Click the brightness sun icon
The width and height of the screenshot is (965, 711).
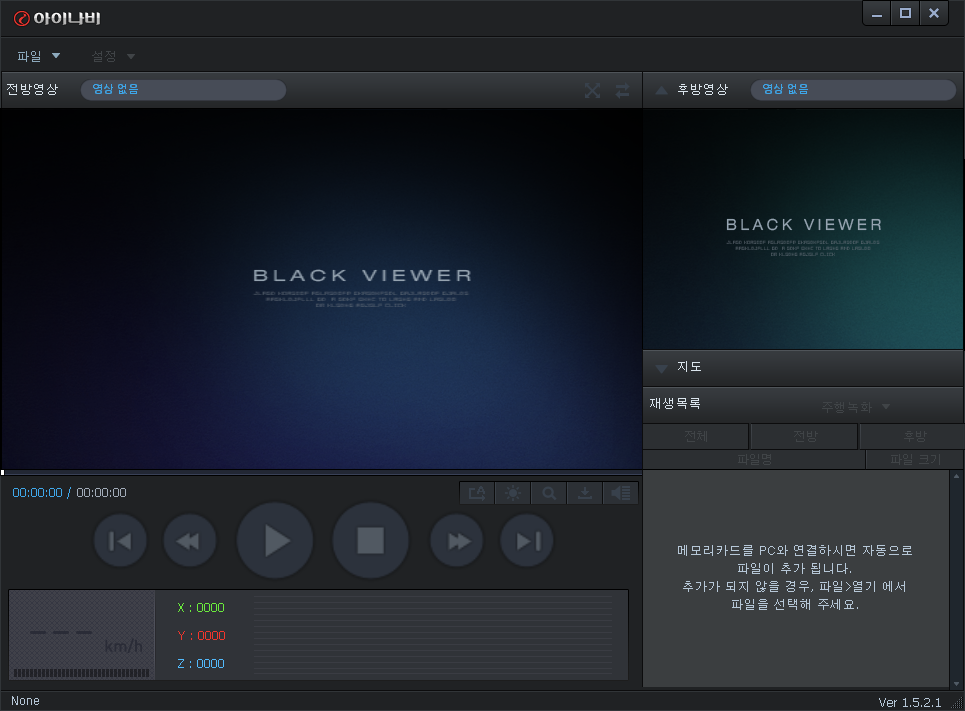[513, 493]
